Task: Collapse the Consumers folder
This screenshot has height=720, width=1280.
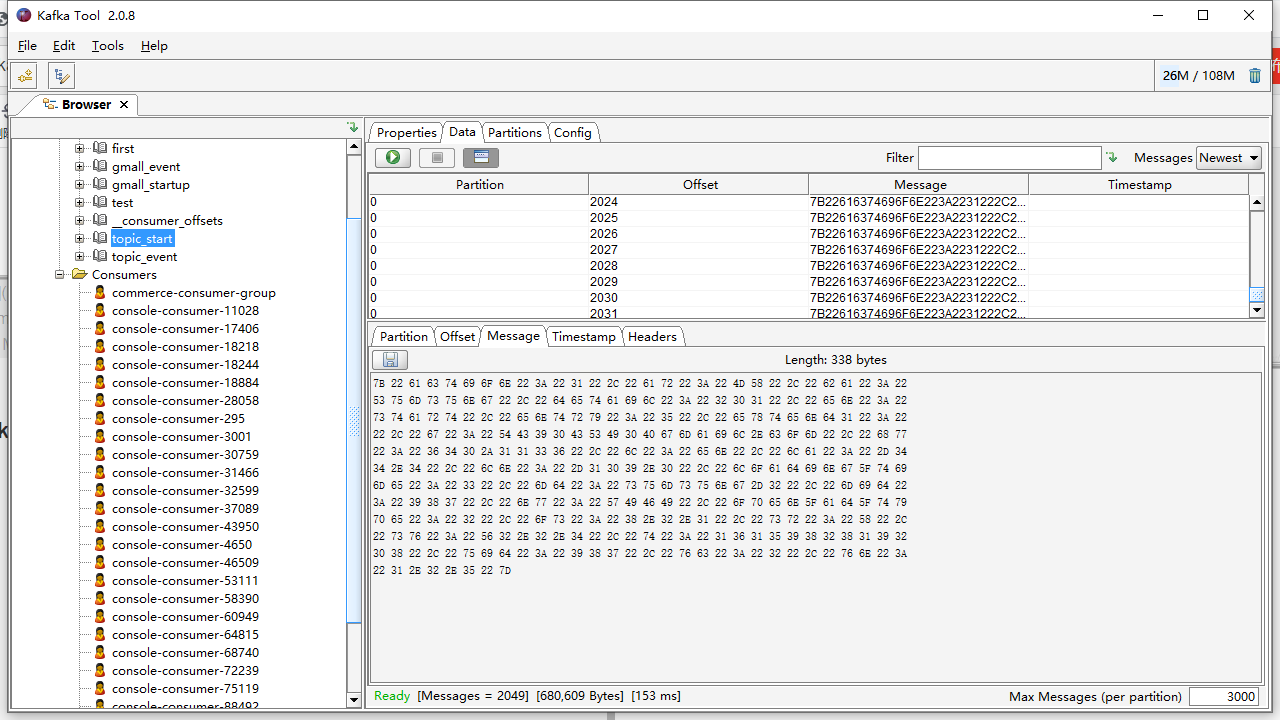Action: [x=60, y=274]
